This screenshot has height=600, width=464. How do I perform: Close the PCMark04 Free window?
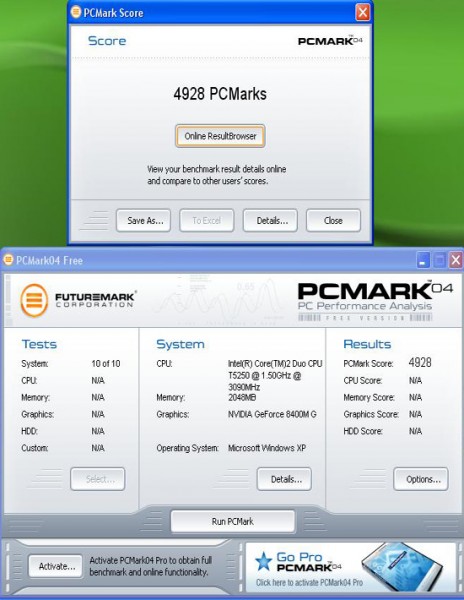(x=455, y=261)
